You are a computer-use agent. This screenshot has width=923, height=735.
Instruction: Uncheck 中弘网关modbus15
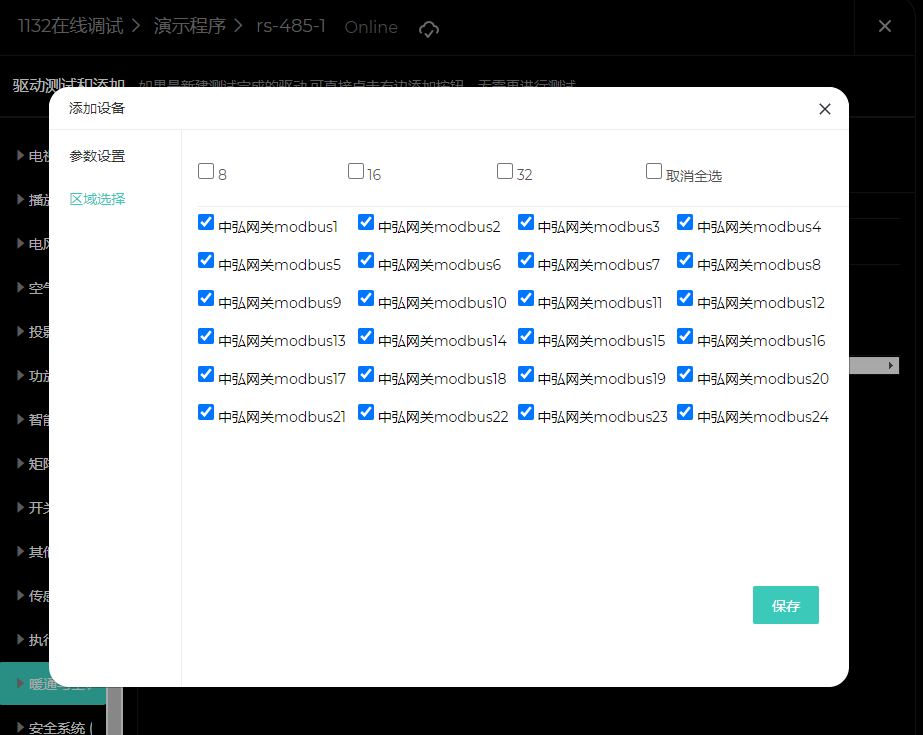(x=526, y=336)
